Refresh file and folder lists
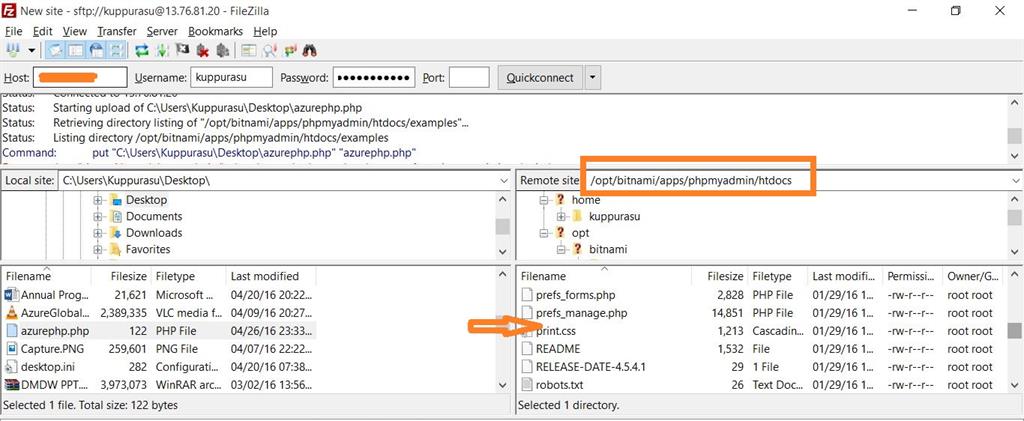This screenshot has width=1024, height=421. (141, 50)
